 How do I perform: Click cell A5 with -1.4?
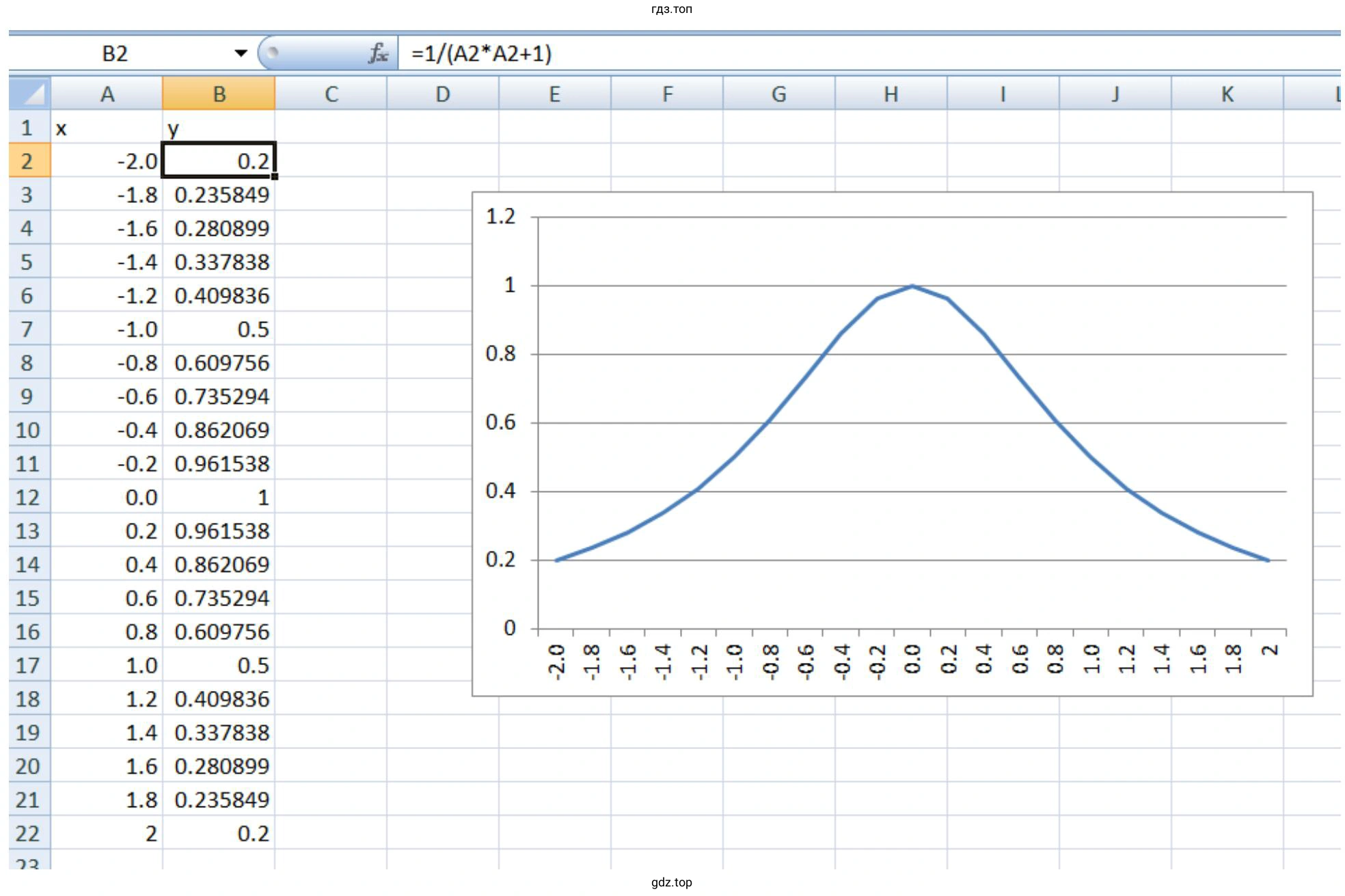click(x=107, y=262)
